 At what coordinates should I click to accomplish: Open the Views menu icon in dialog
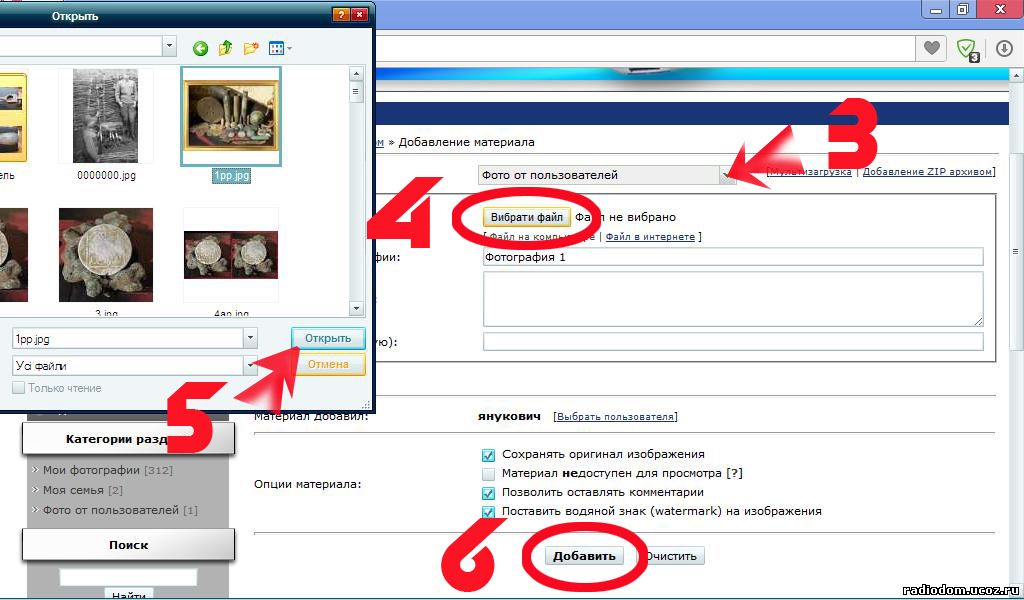pyautogui.click(x=280, y=48)
